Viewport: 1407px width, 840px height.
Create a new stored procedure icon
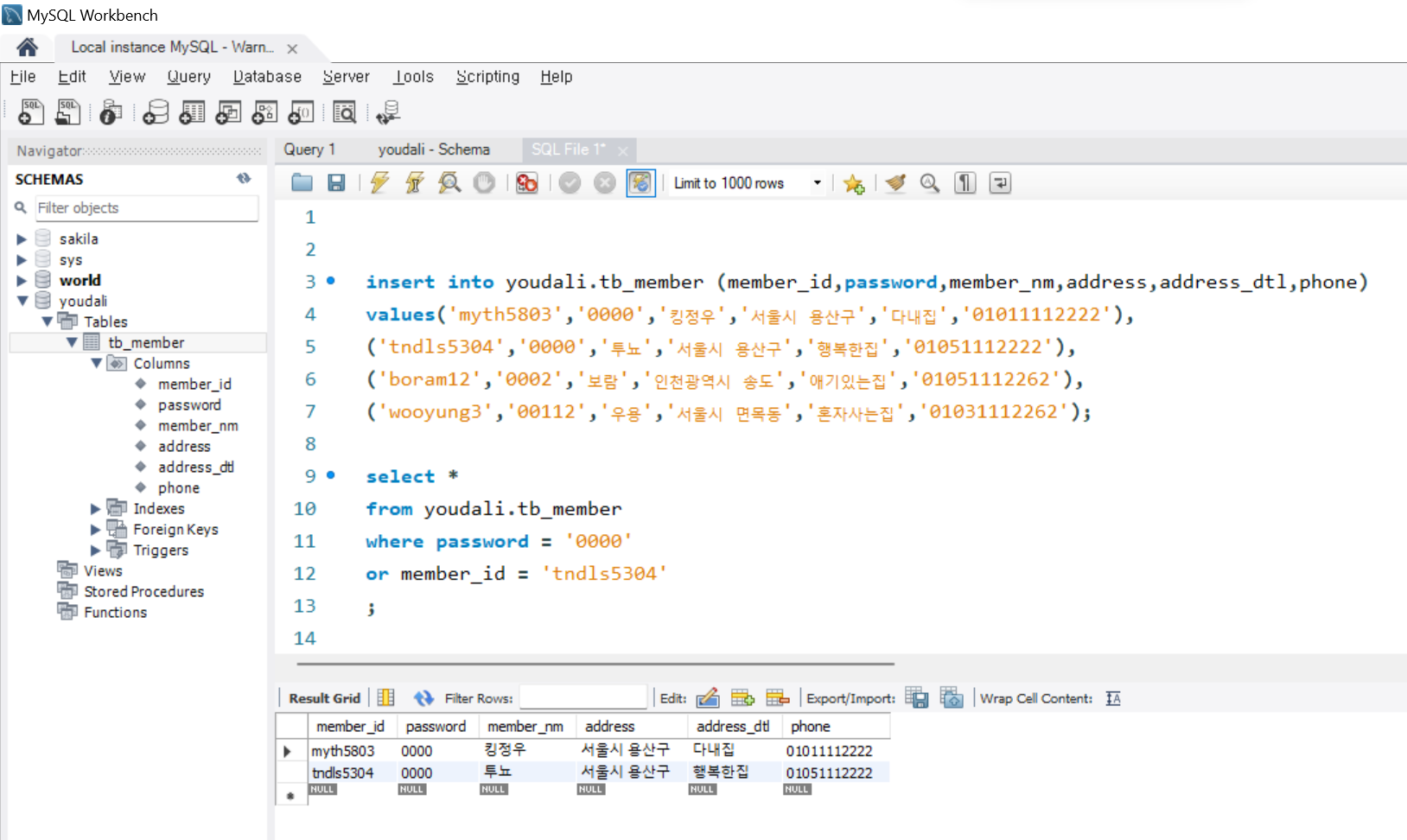tap(264, 112)
